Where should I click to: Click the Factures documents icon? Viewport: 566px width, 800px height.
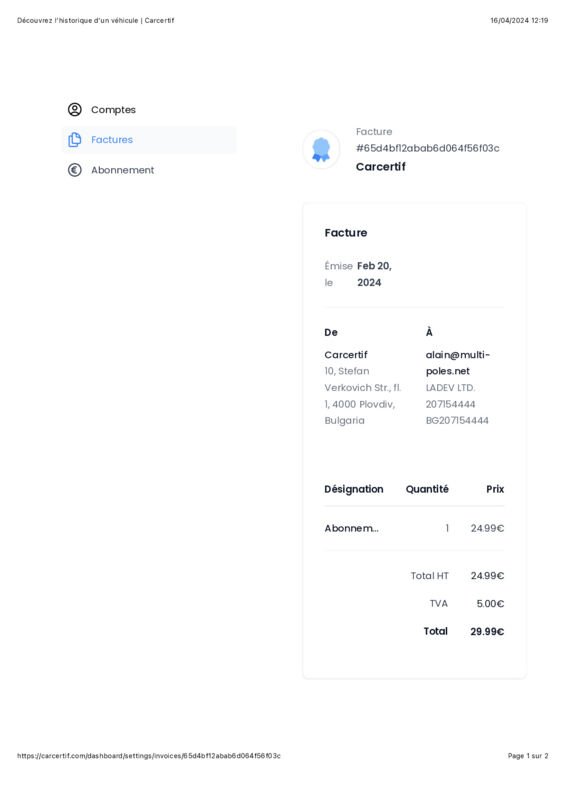point(75,140)
